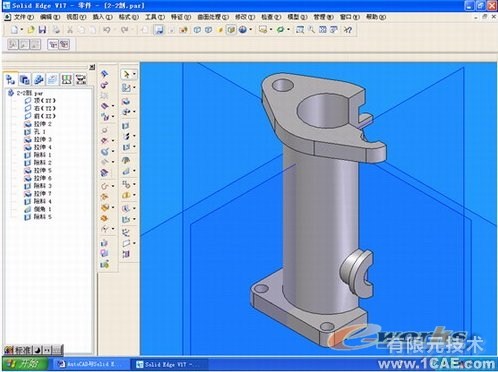Select the 除料 5 feature
This screenshot has width=498, height=372.
pos(38,217)
